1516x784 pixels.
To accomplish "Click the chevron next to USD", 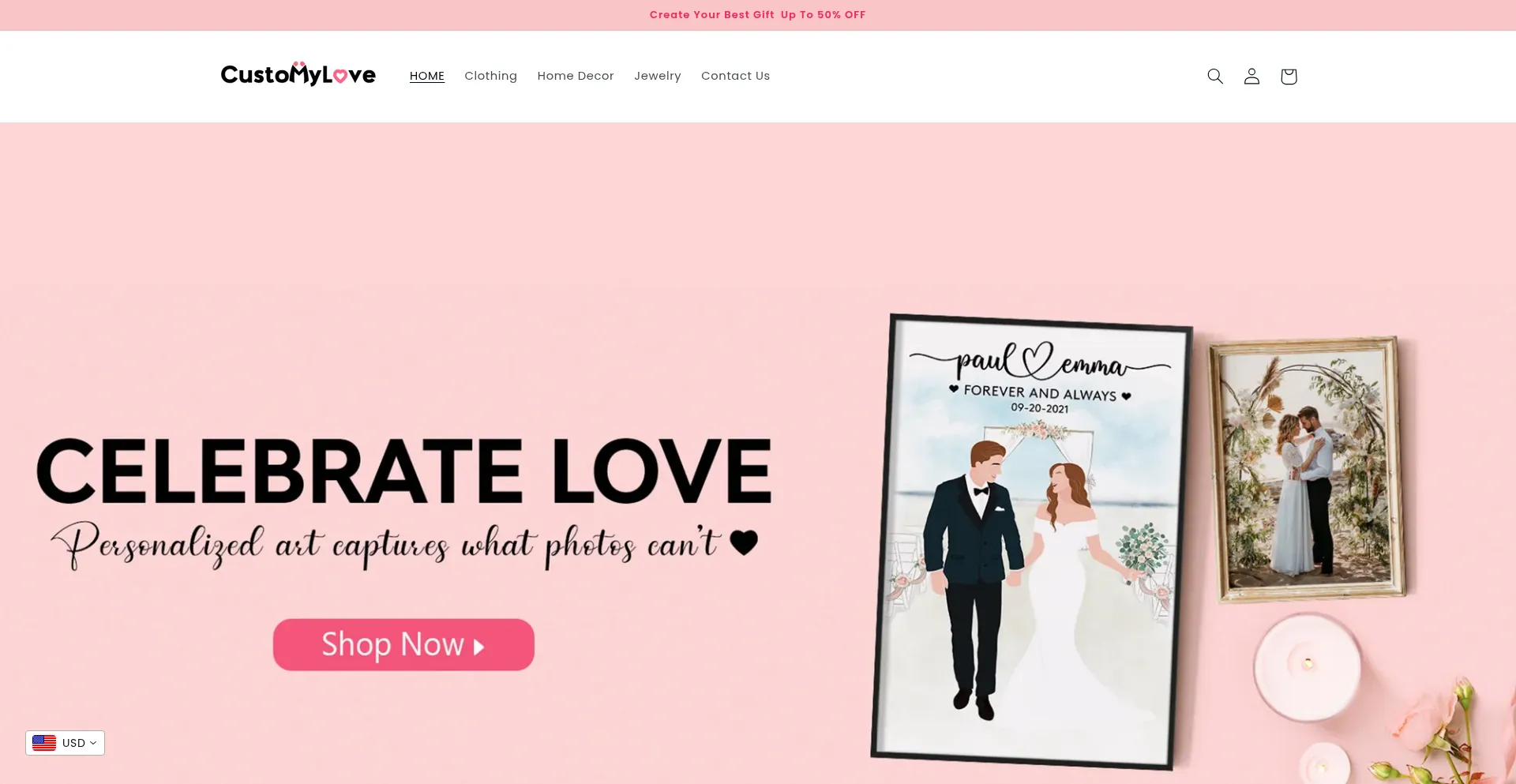I will [92, 742].
